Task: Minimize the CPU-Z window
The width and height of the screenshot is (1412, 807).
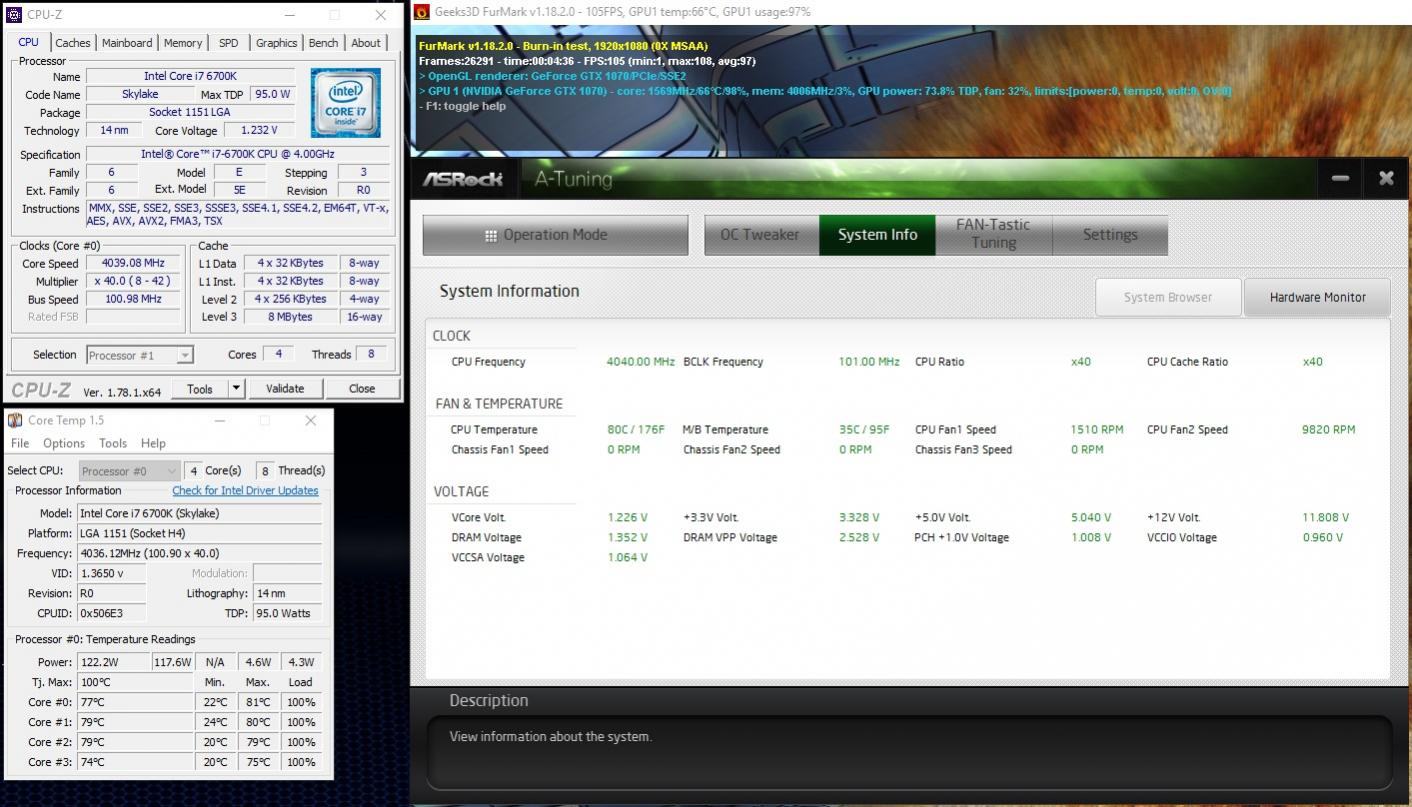Action: (x=289, y=15)
